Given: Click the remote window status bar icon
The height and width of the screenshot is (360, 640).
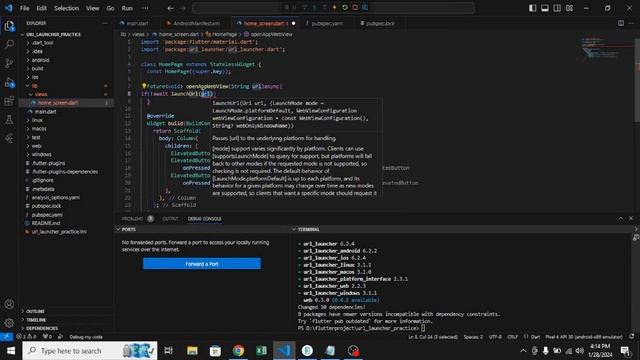Looking at the screenshot, I should click(x=7, y=337).
